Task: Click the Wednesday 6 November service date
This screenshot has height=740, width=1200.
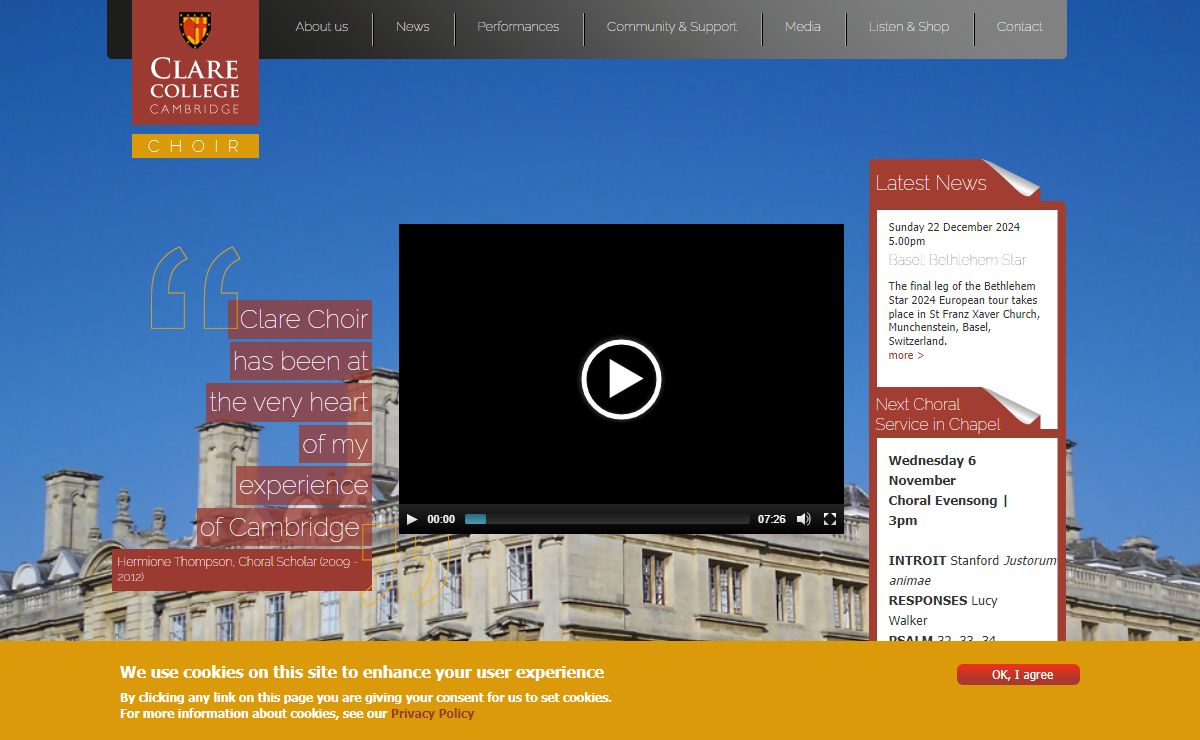Action: click(932, 470)
